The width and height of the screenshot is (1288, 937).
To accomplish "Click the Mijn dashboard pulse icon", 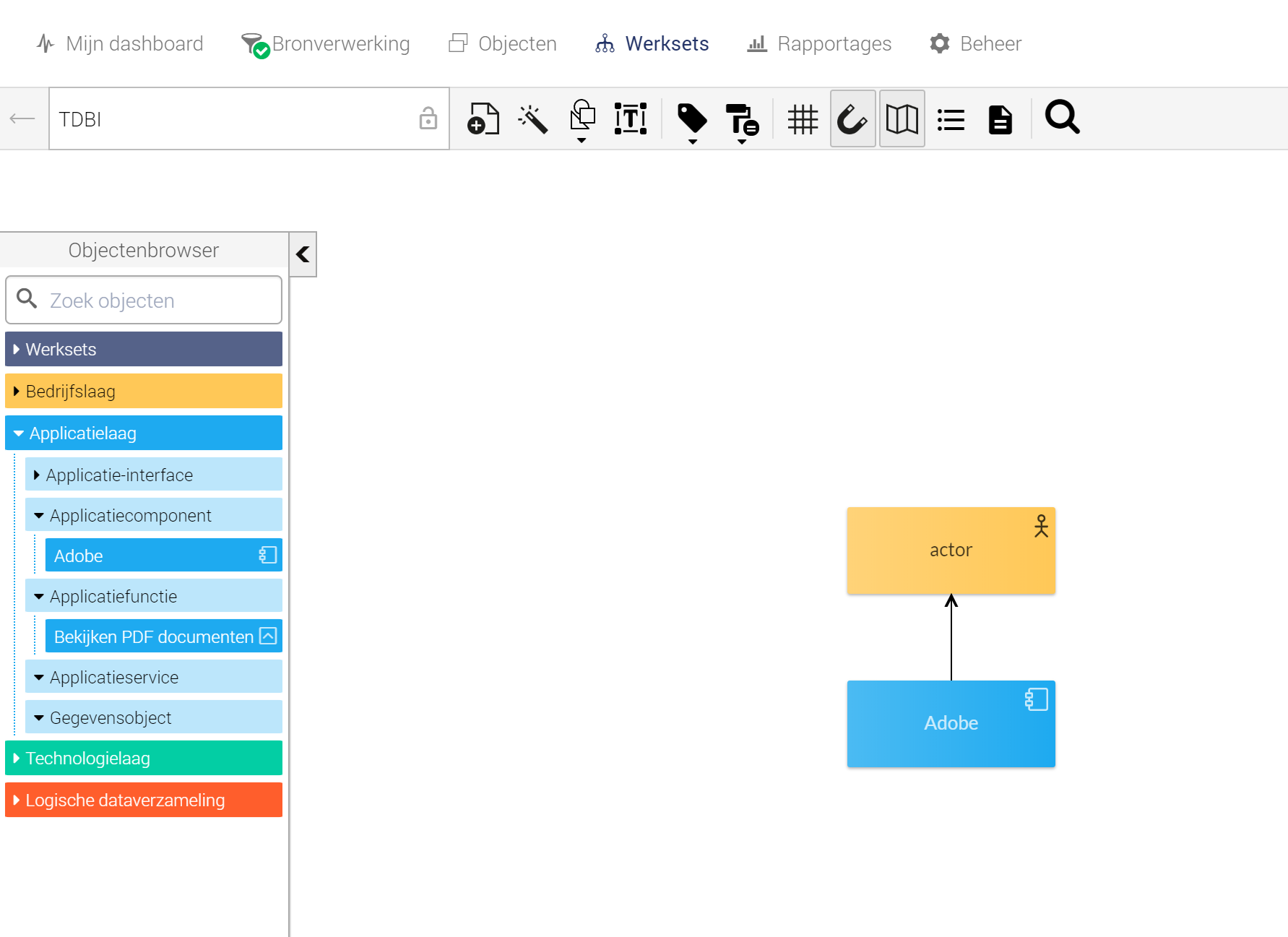I will [46, 43].
